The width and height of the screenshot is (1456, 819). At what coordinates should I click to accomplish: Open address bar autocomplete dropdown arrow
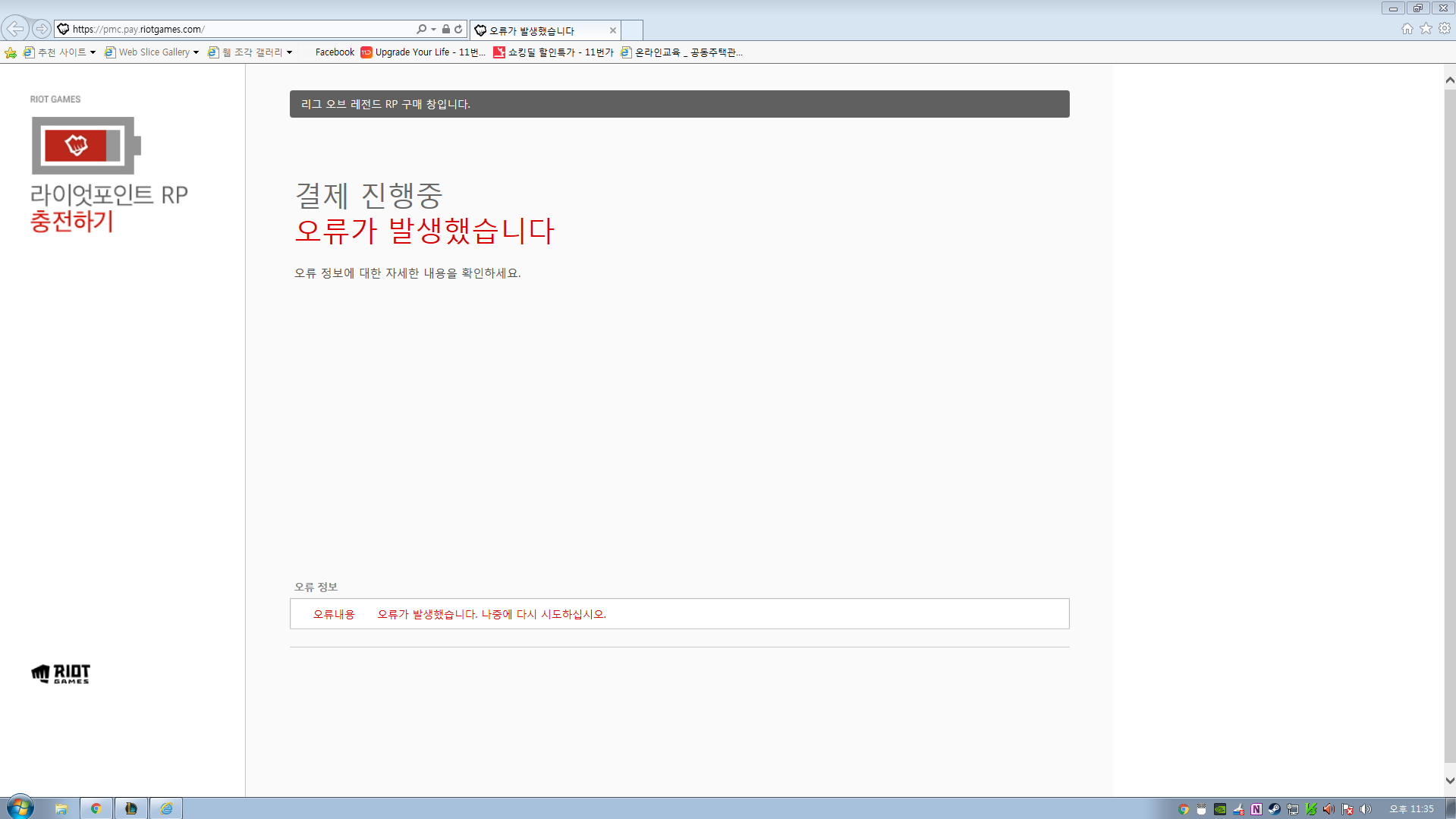tap(433, 29)
